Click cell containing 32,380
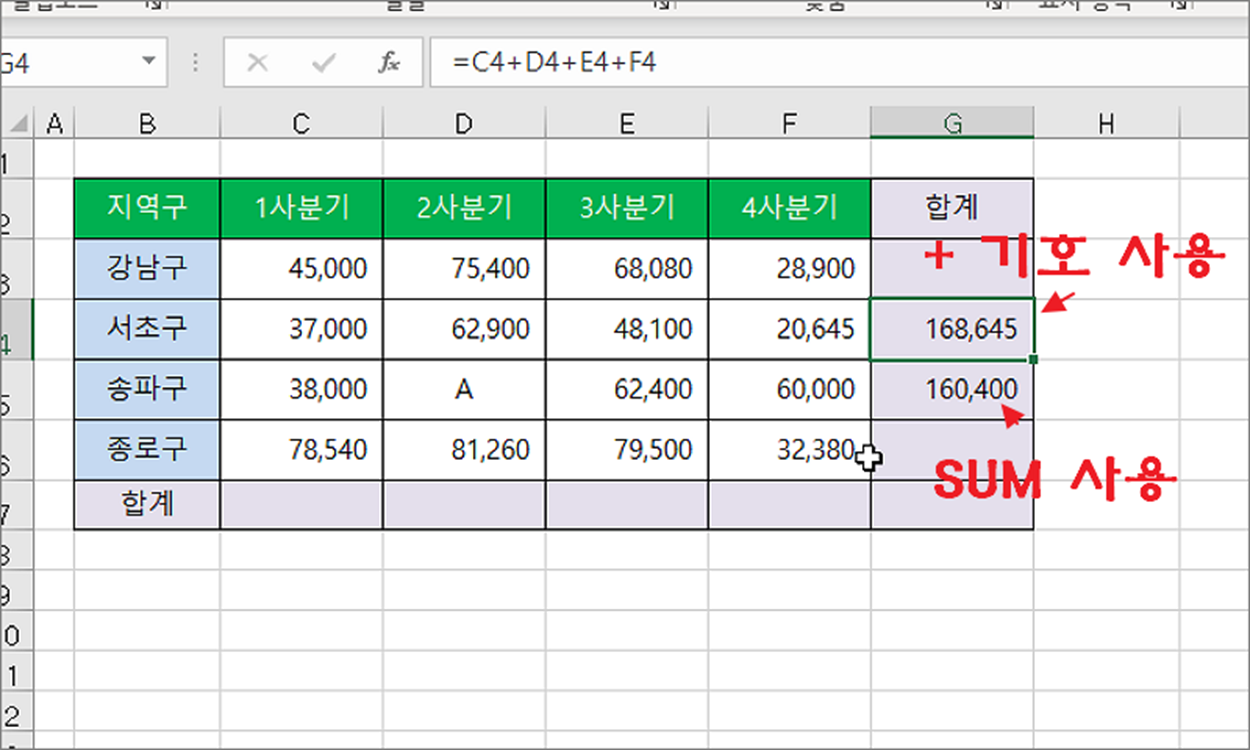The image size is (1250, 750). (790, 449)
